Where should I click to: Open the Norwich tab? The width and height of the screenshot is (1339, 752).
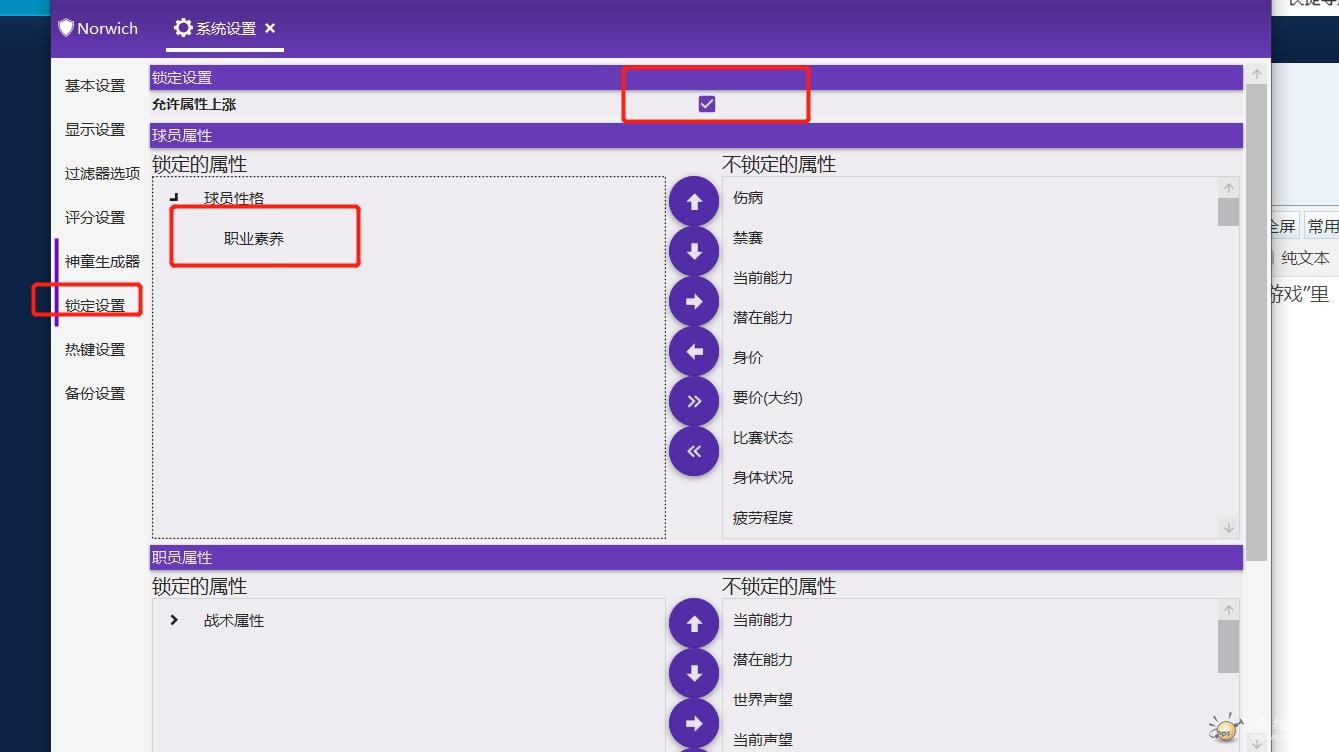pos(98,28)
